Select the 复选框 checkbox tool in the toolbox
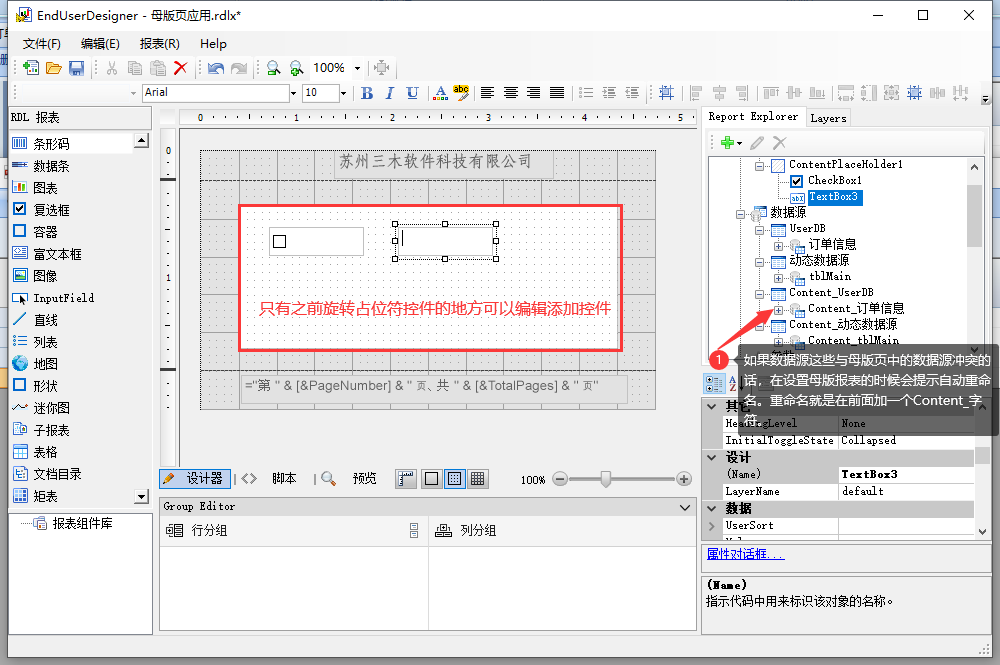 coord(51,210)
